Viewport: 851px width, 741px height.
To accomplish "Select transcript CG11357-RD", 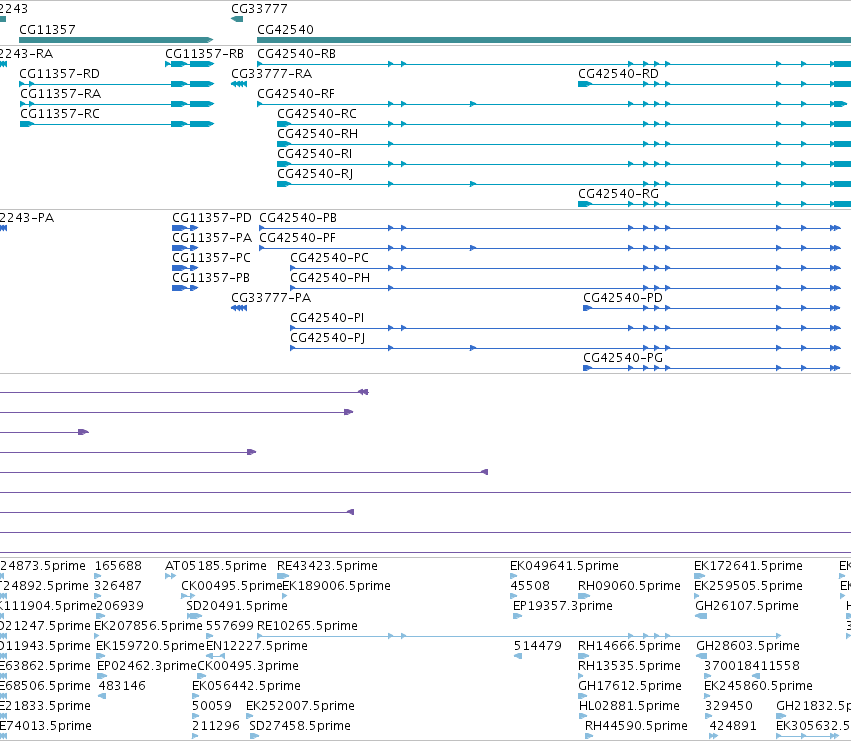I will click(x=60, y=74).
